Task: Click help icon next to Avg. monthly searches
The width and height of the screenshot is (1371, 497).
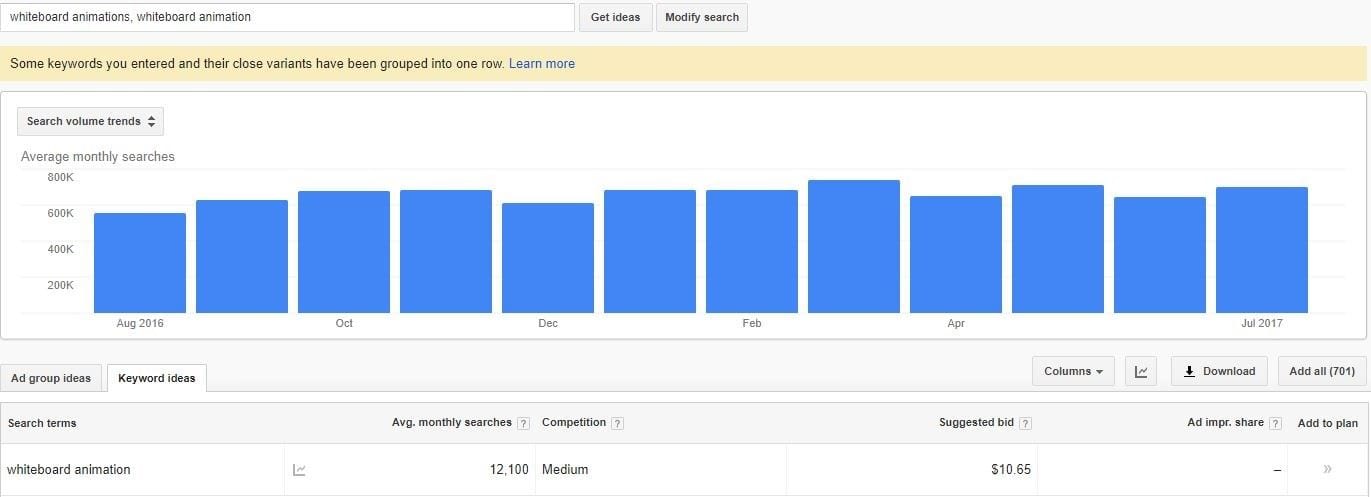Action: tap(524, 423)
